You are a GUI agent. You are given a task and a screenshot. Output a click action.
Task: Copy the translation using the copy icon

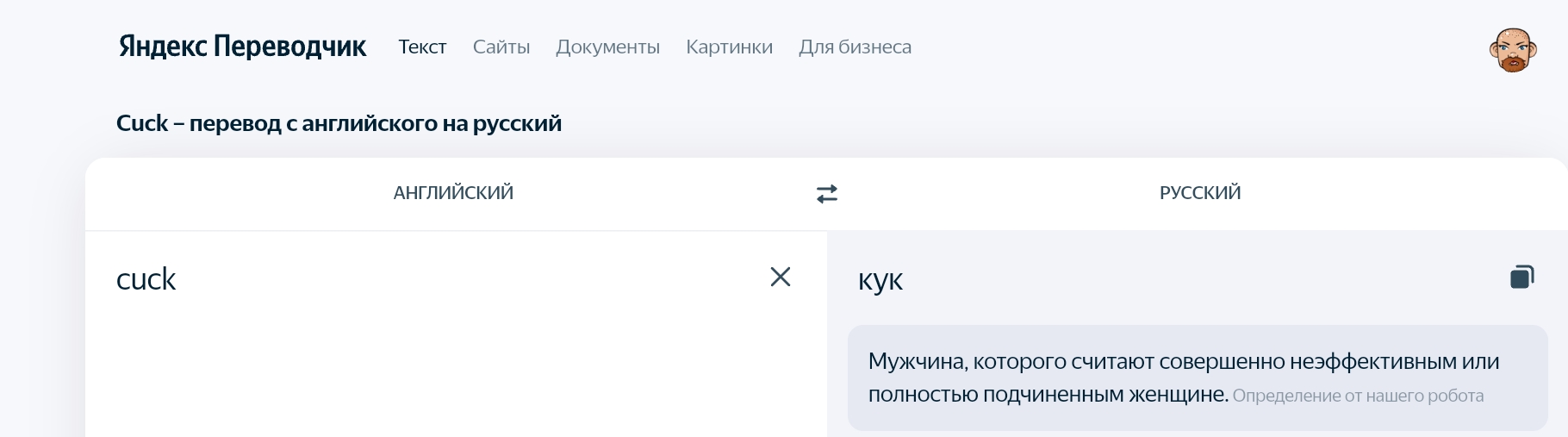[x=1522, y=277]
